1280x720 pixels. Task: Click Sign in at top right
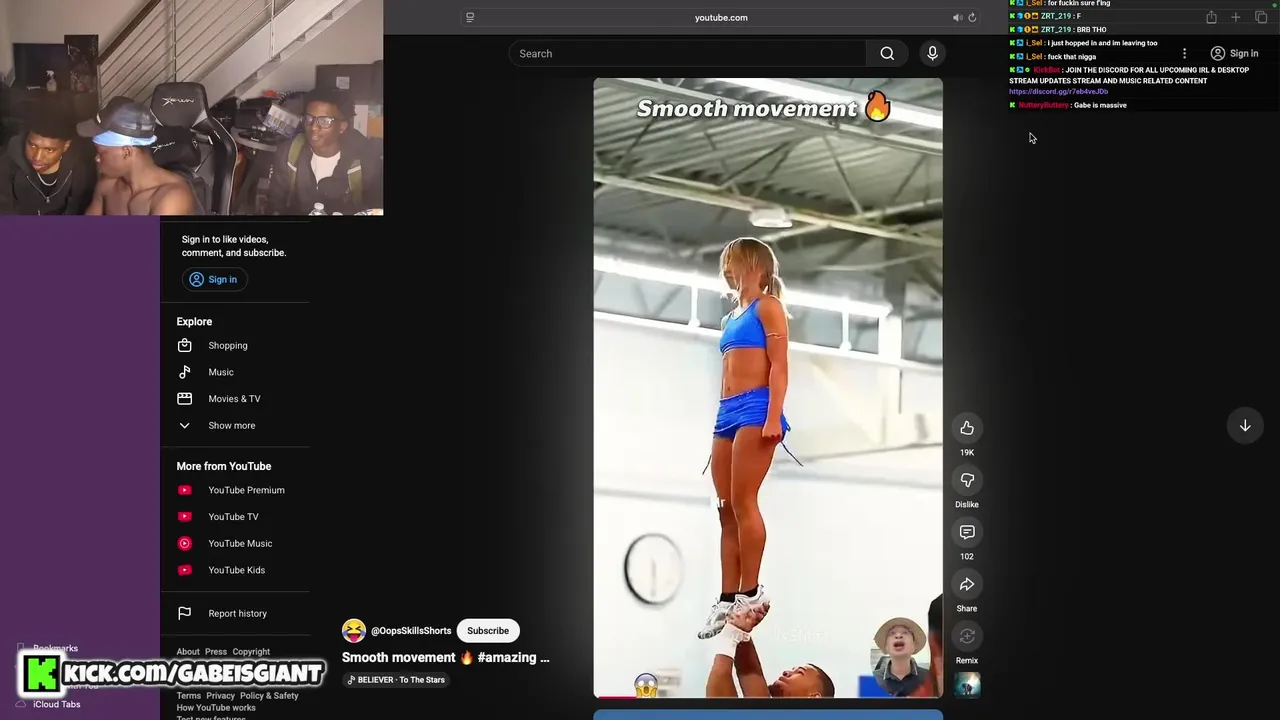1235,54
